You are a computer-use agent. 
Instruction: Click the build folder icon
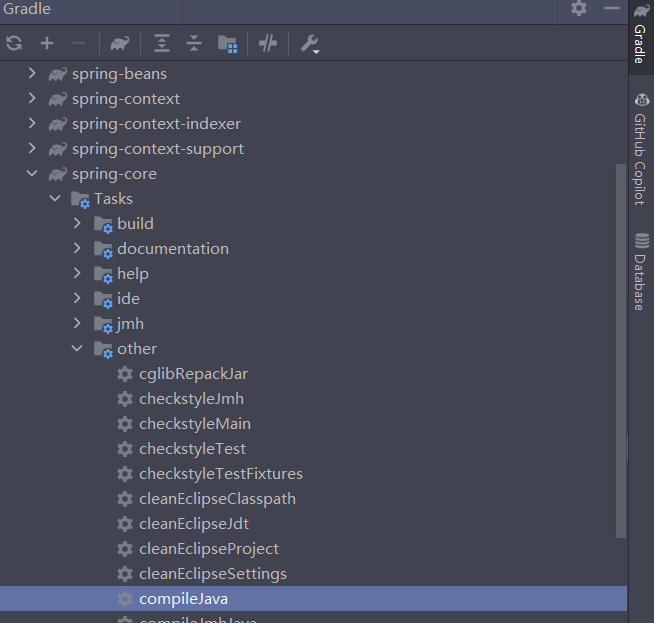103,225
